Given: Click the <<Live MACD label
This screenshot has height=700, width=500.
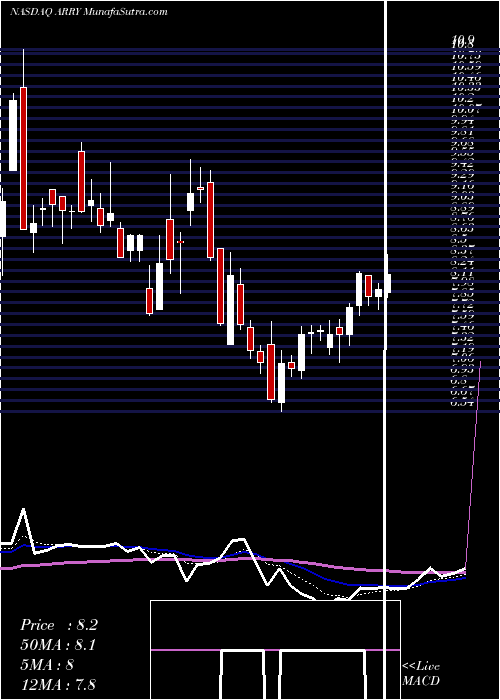Looking at the screenshot, I should pyautogui.click(x=421, y=674).
